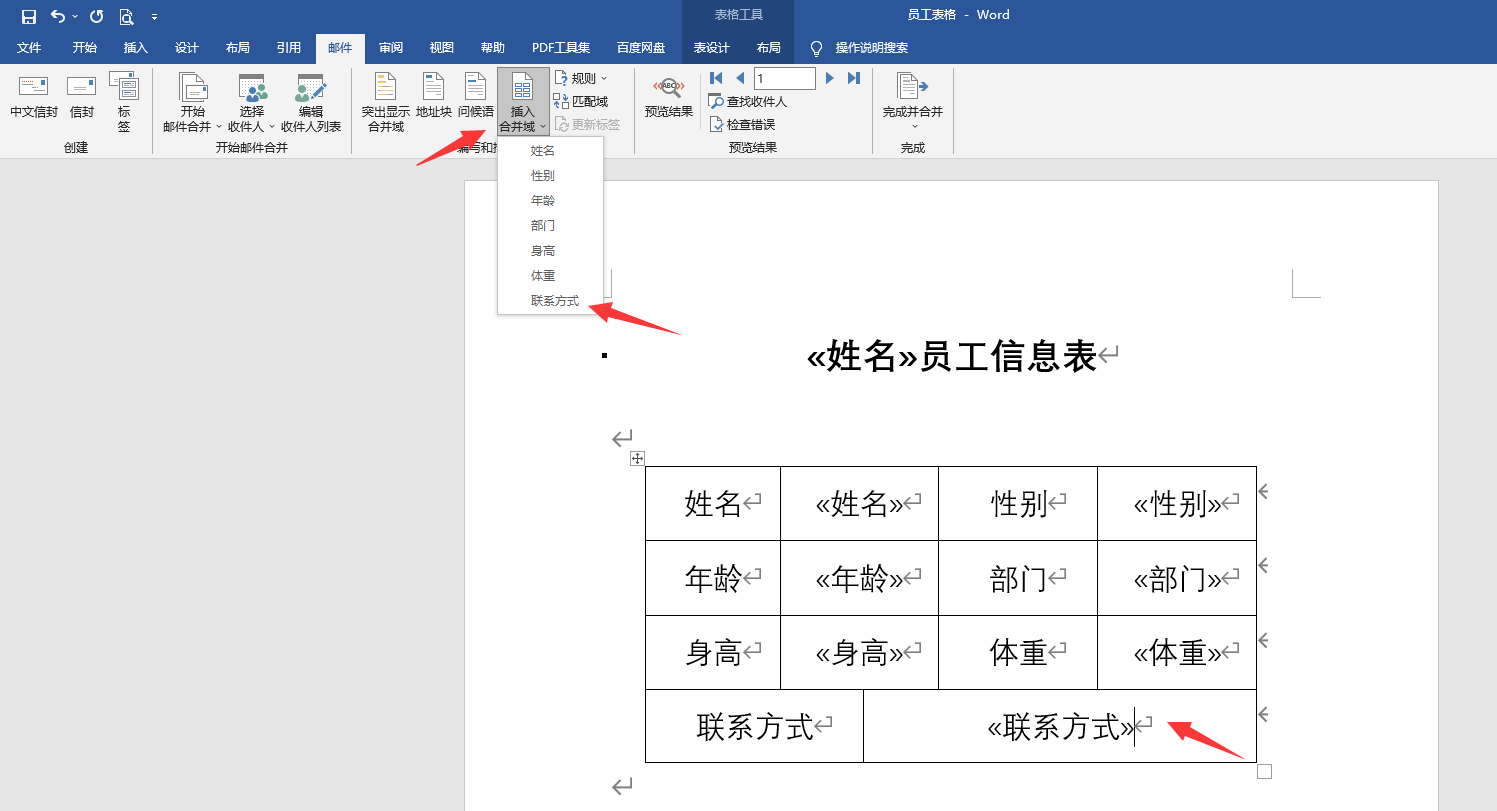Click the «部门» merge field cell

click(1177, 578)
